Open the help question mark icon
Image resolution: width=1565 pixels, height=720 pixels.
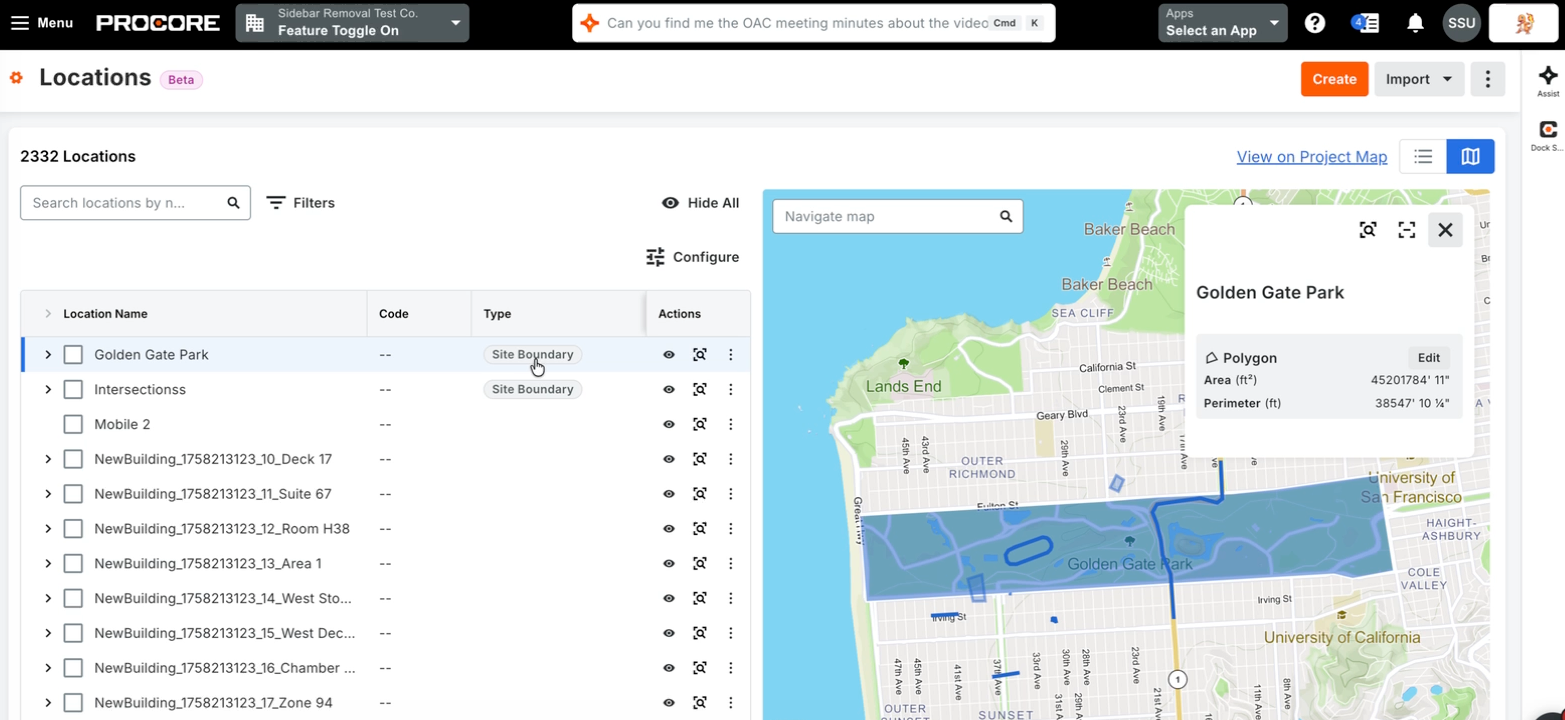click(1315, 23)
